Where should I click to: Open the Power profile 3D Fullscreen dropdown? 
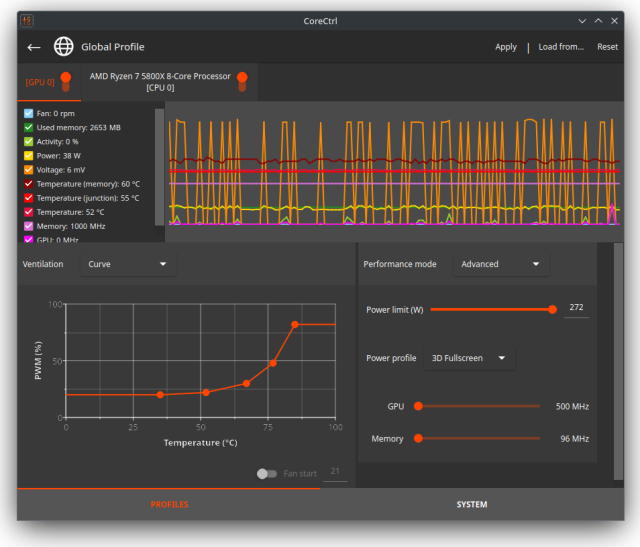click(467, 358)
